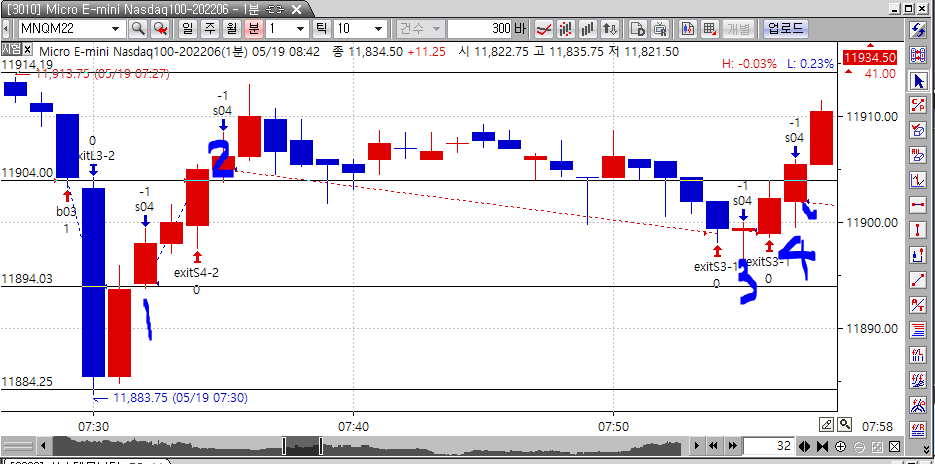
Task: Click the chart zoom magnifier below price axis
Action: point(845,424)
